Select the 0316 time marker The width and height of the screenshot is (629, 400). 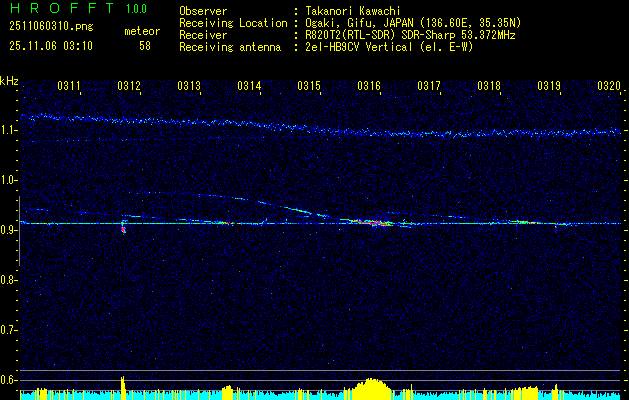click(x=369, y=86)
